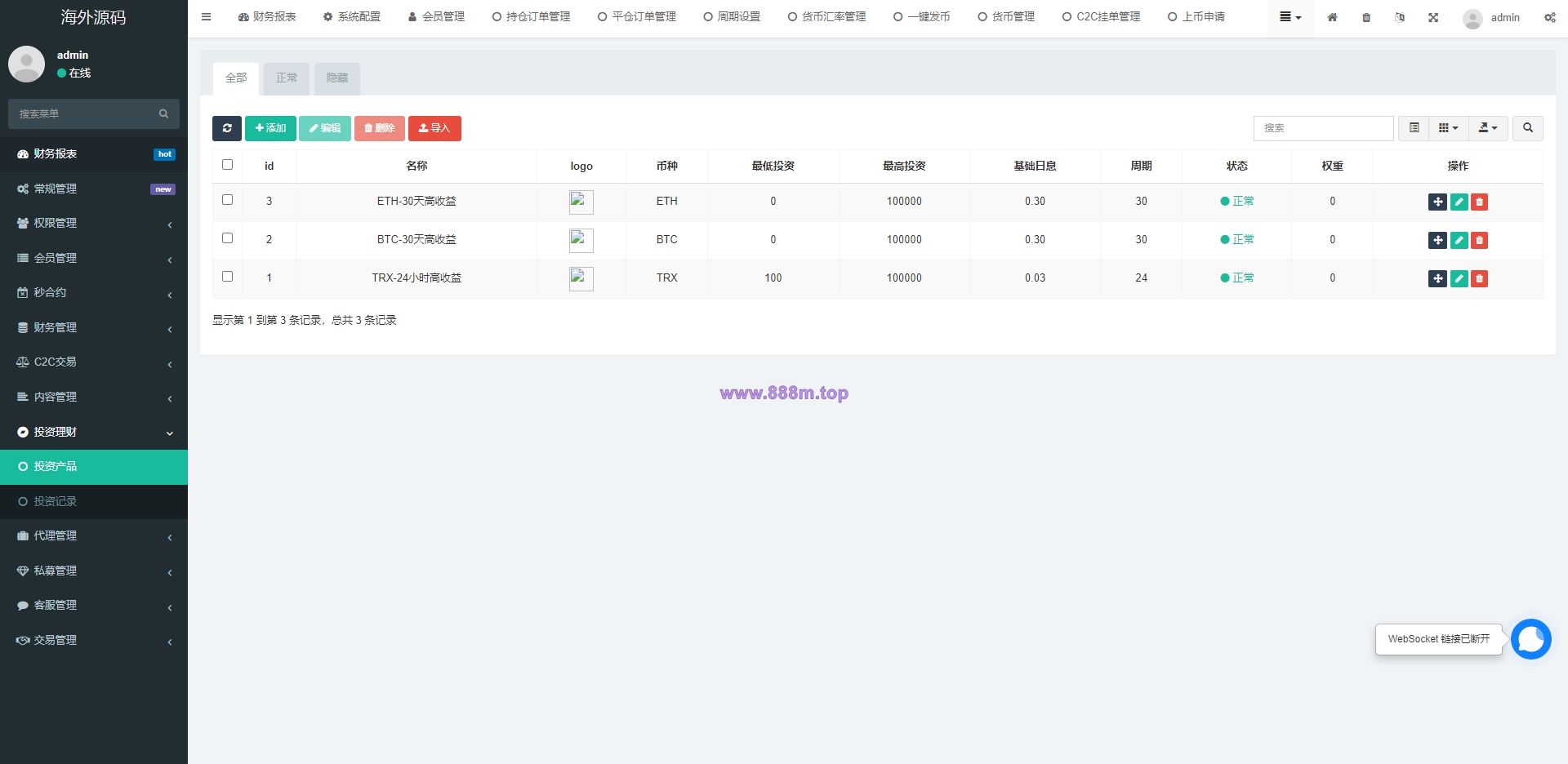Click the logo thumbnail for the BTC row
This screenshot has height=764, width=1568.
pos(581,240)
